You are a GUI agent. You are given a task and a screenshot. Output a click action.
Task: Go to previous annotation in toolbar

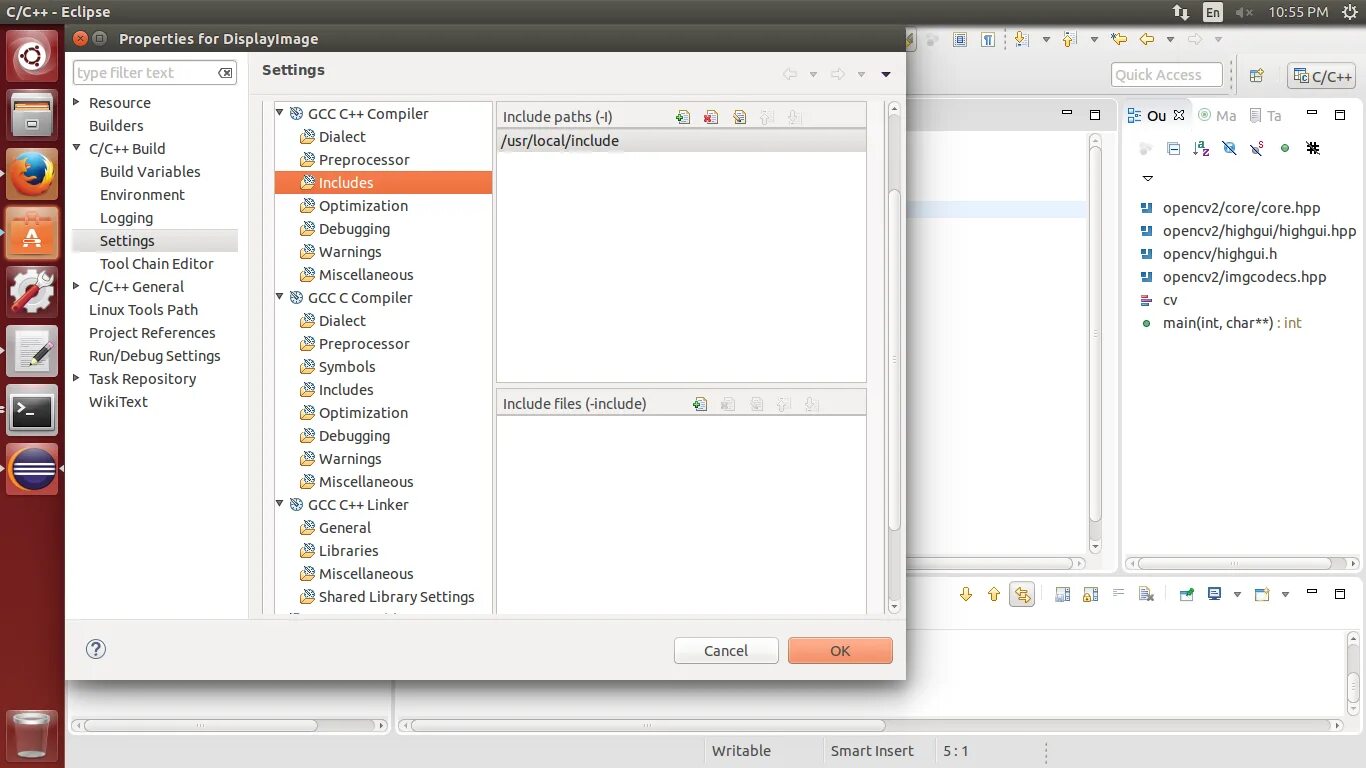[x=1069, y=40]
